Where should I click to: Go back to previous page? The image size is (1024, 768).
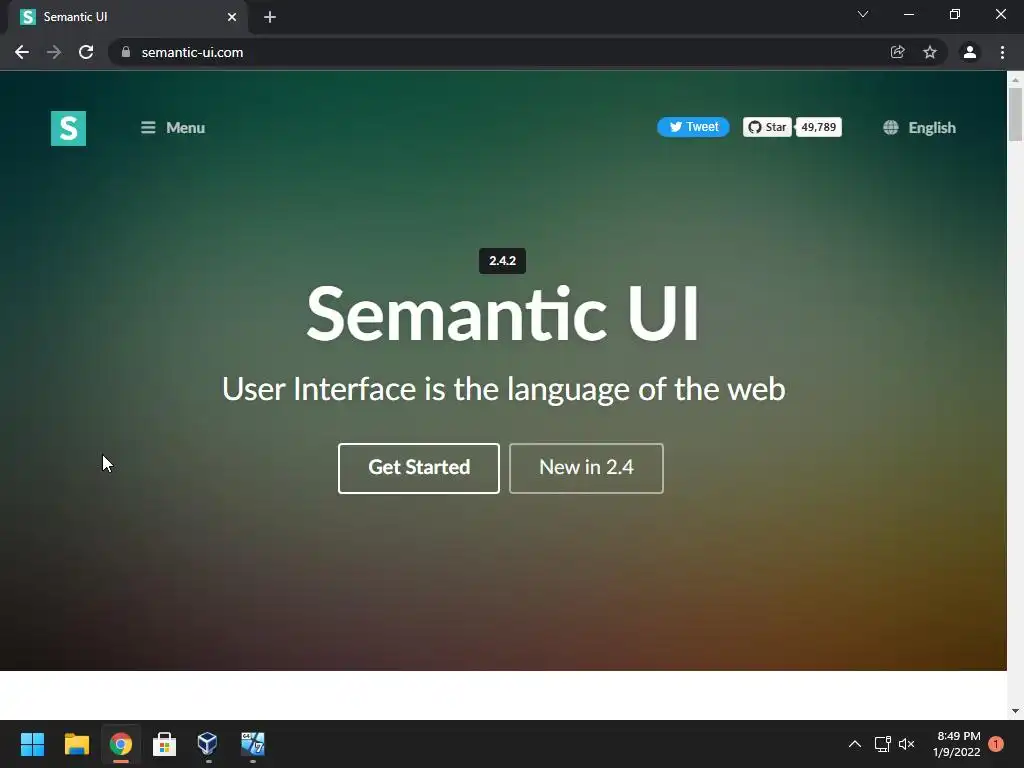pos(22,52)
